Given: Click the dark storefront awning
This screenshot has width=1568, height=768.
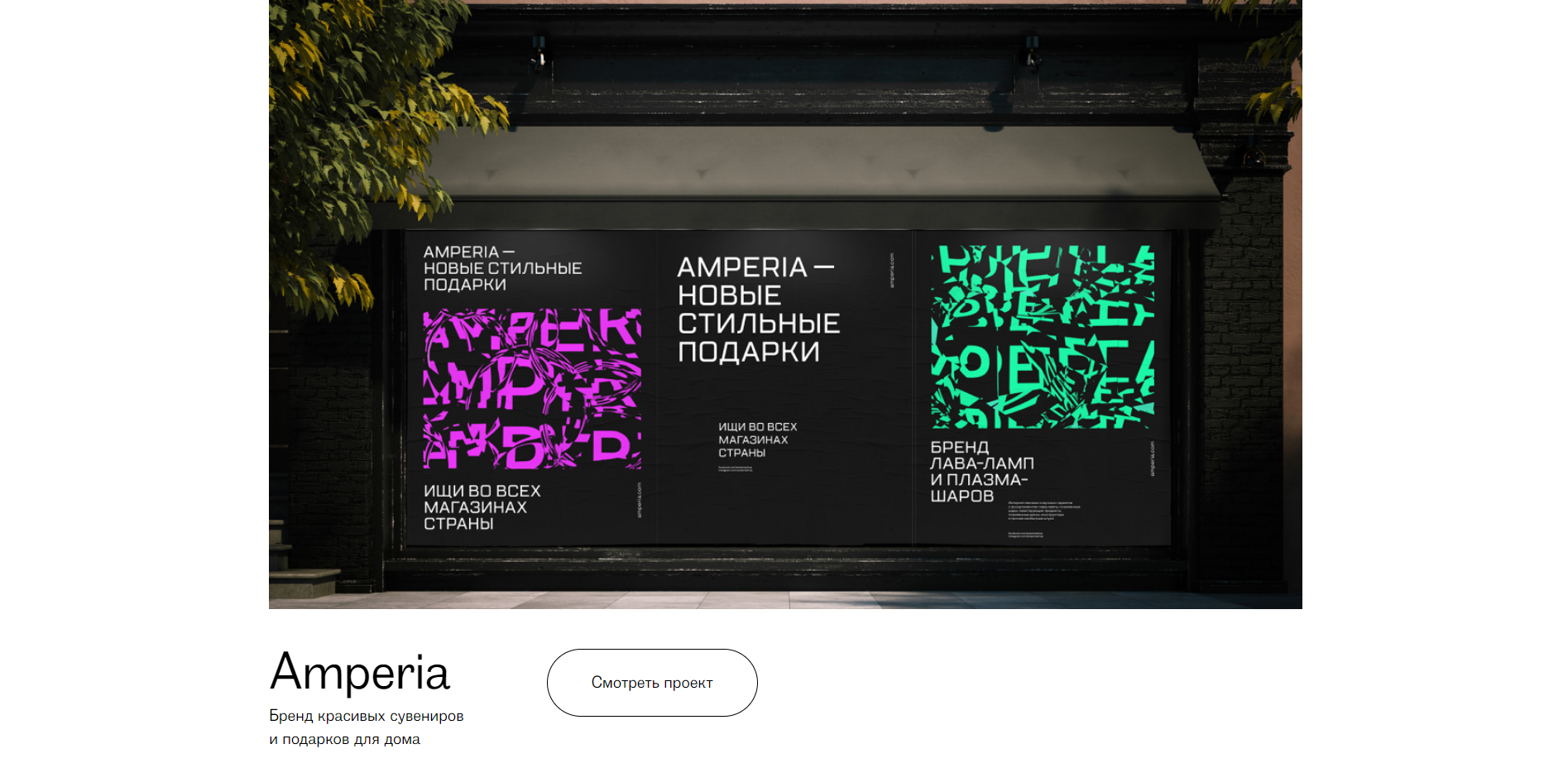Looking at the screenshot, I should click(x=794, y=175).
